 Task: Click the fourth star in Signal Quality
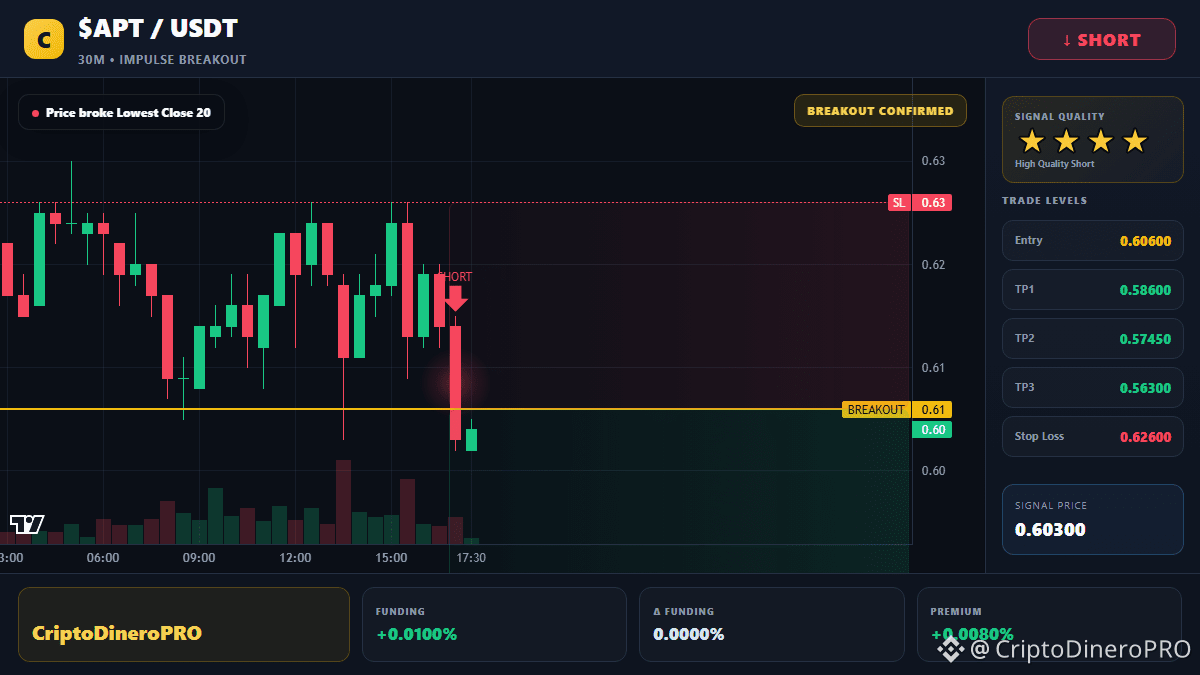(1134, 141)
